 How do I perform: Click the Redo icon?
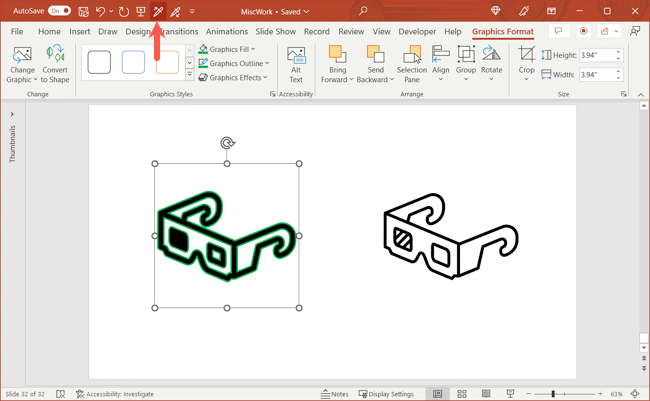(x=124, y=11)
